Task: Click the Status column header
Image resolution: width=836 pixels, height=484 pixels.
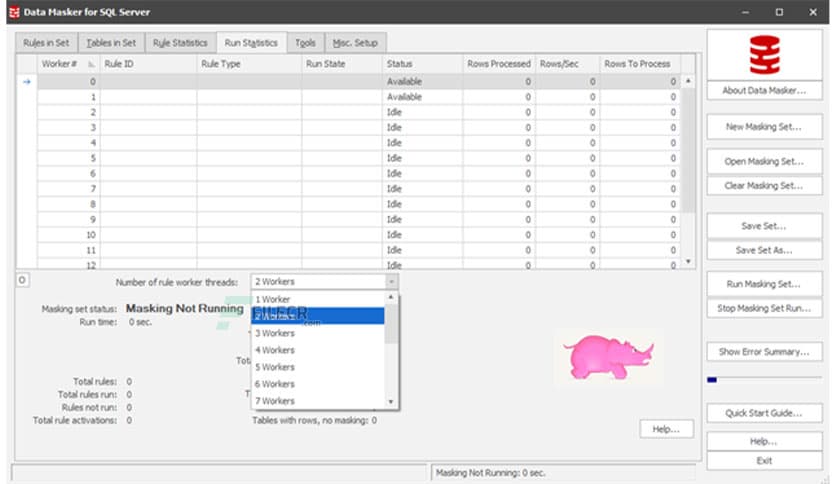Action: click(x=422, y=64)
